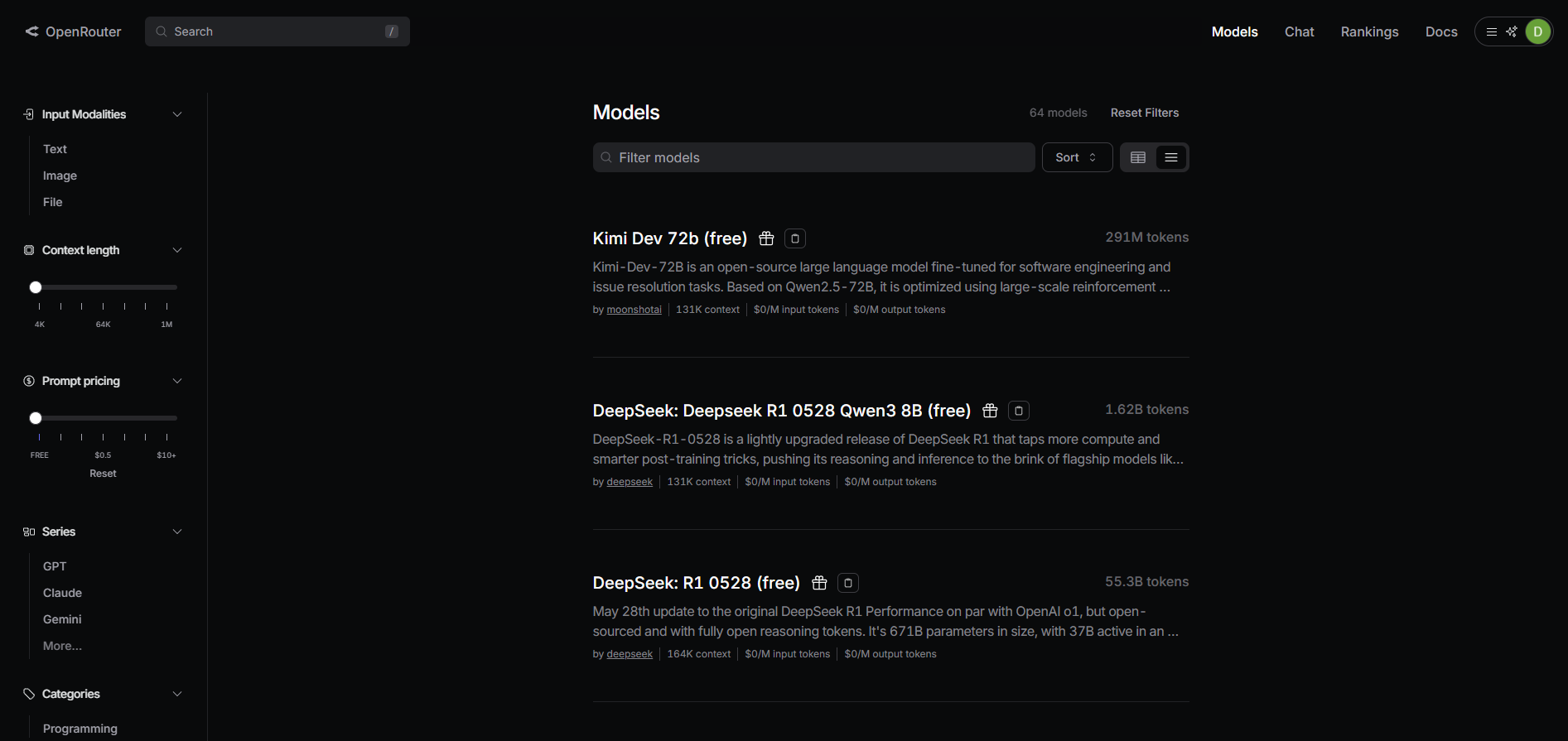Open the Rankings nav tab
The width and height of the screenshot is (1568, 741).
tap(1369, 31)
